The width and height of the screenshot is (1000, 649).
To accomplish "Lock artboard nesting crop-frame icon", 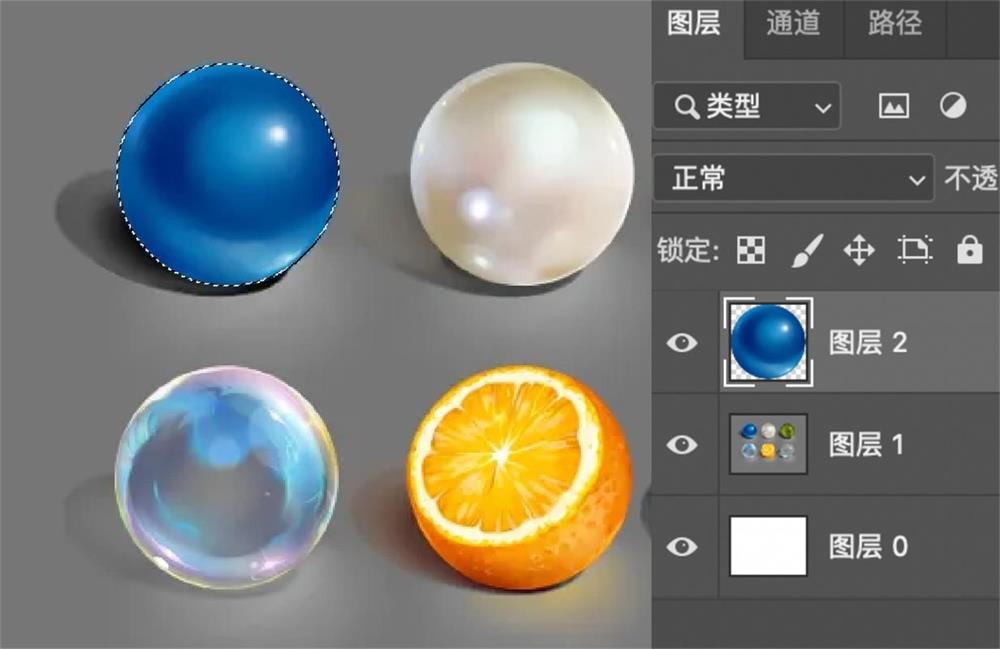I will 915,249.
